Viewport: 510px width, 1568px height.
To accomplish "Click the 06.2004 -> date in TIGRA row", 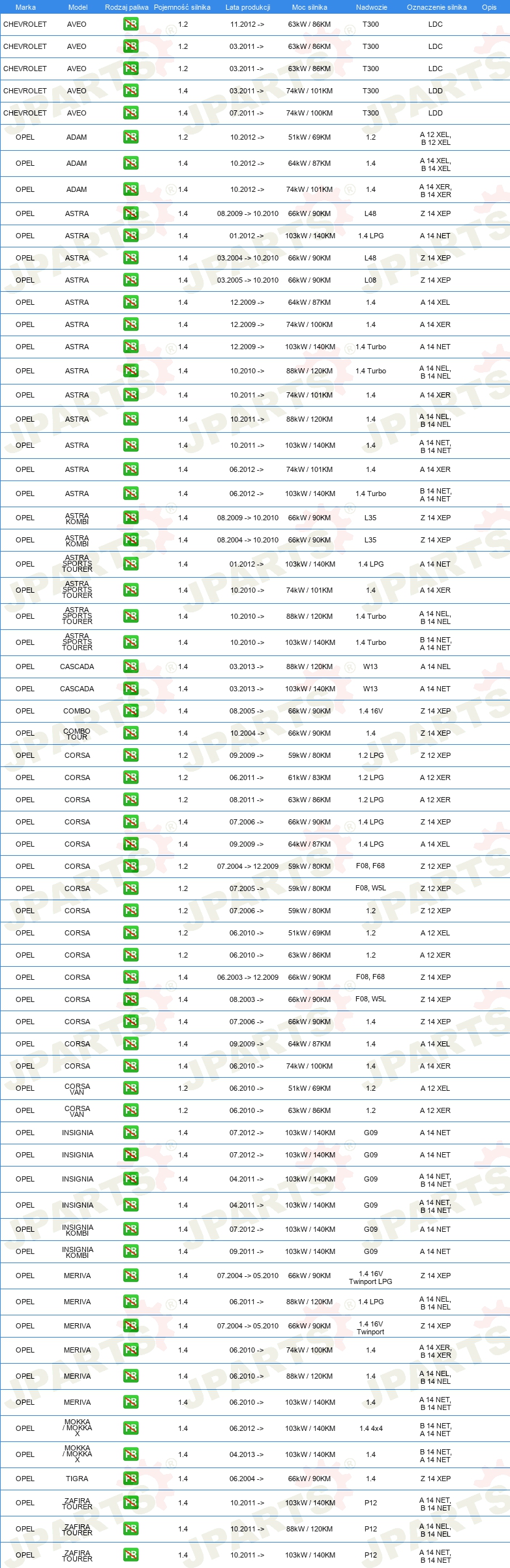I will coord(247,1479).
